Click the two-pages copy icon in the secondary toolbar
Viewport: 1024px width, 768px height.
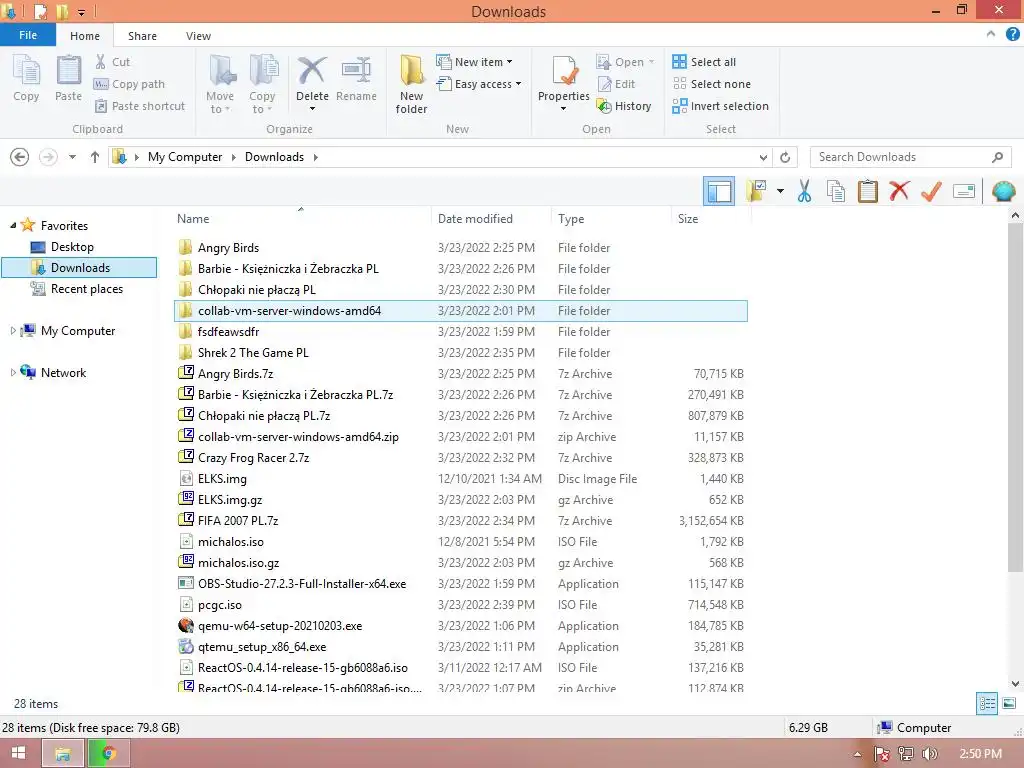[836, 191]
